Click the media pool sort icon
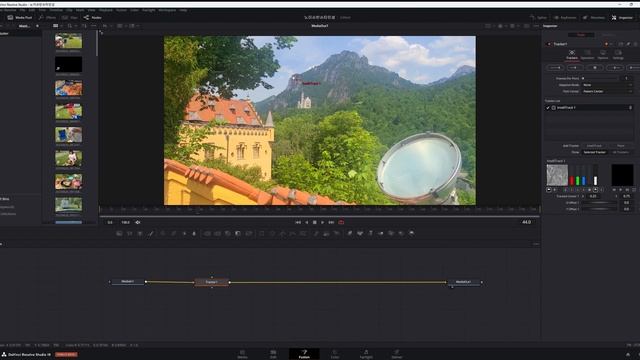The image size is (640, 360). click(x=84, y=26)
